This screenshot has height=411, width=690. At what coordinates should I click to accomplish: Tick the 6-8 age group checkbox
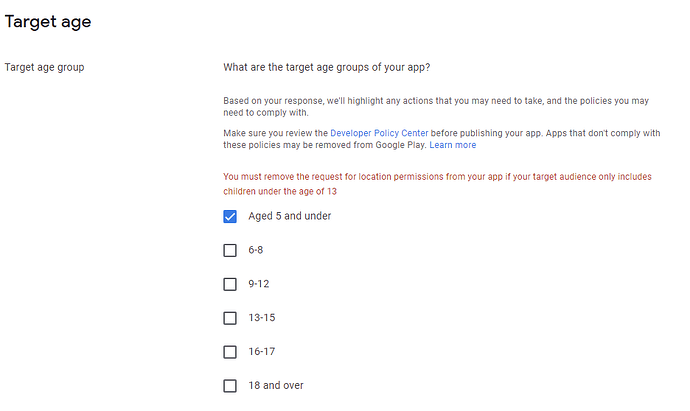point(230,250)
